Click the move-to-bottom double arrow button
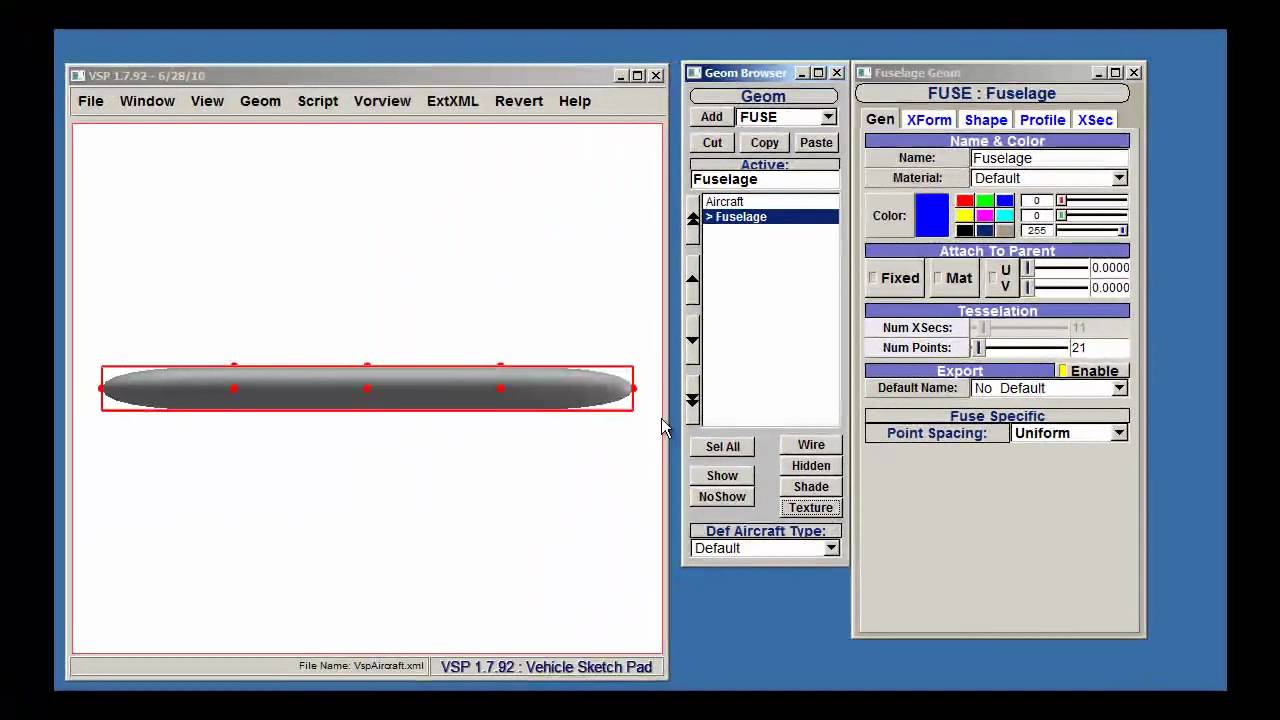The height and width of the screenshot is (720, 1280). pyautogui.click(x=692, y=399)
